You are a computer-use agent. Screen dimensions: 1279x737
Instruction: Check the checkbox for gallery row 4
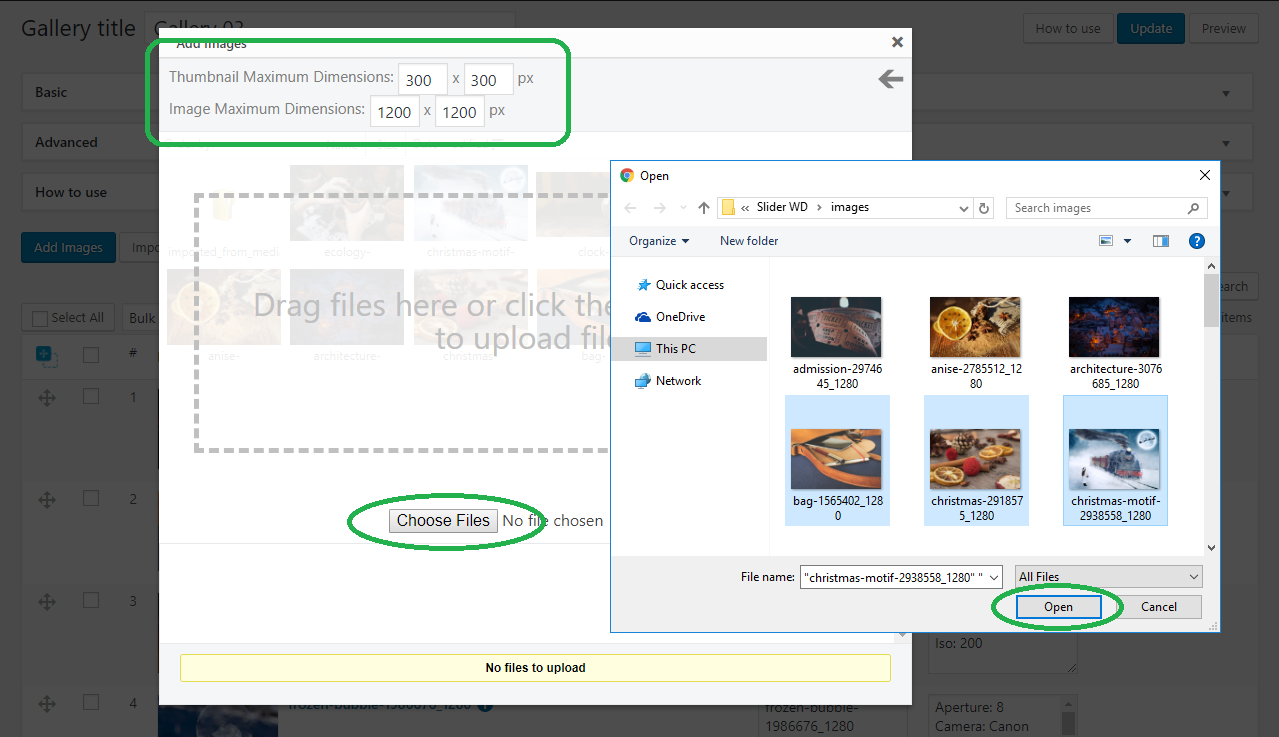coord(91,702)
